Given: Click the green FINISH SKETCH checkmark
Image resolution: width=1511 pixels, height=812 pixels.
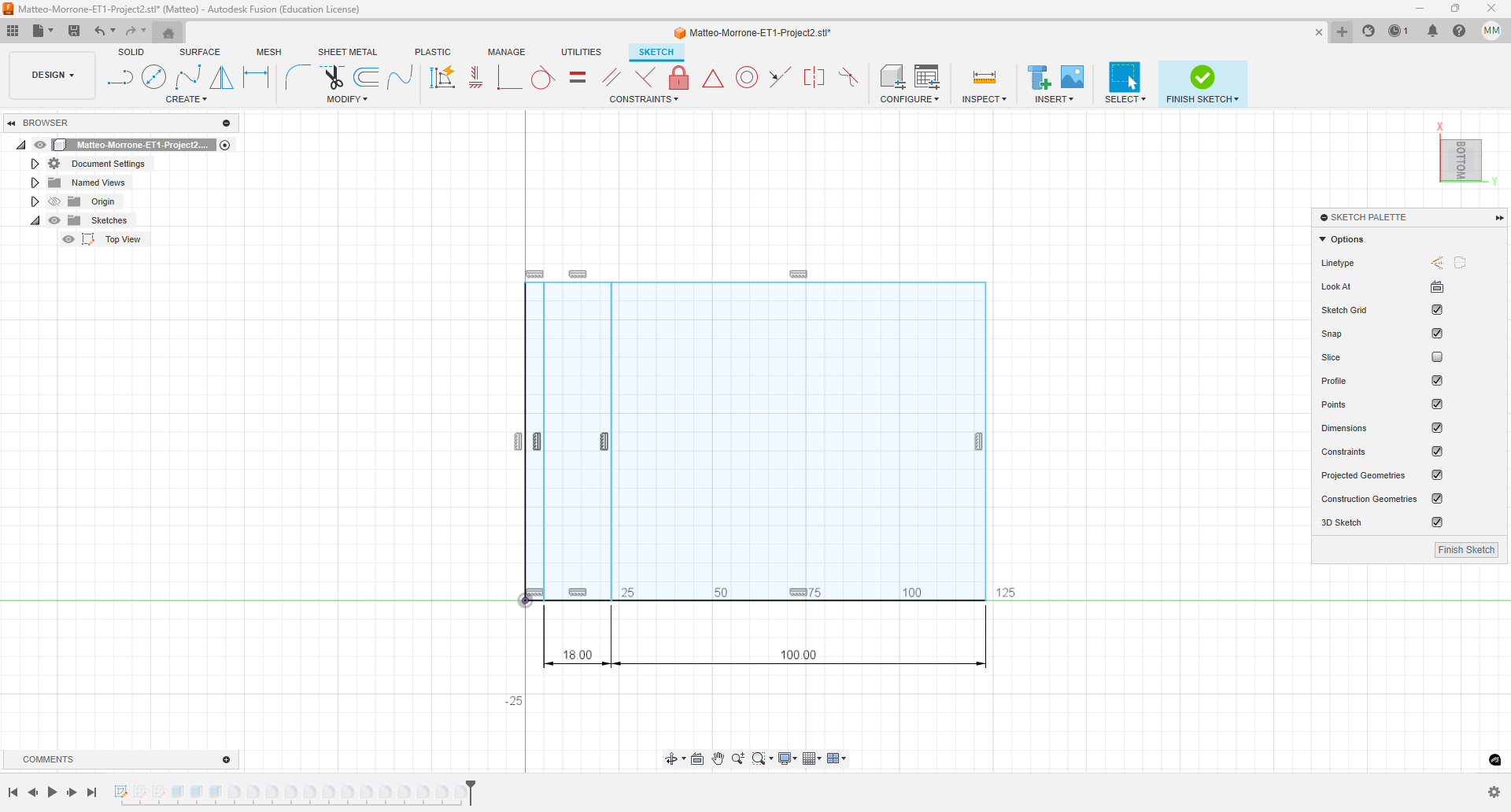Looking at the screenshot, I should tap(1202, 77).
